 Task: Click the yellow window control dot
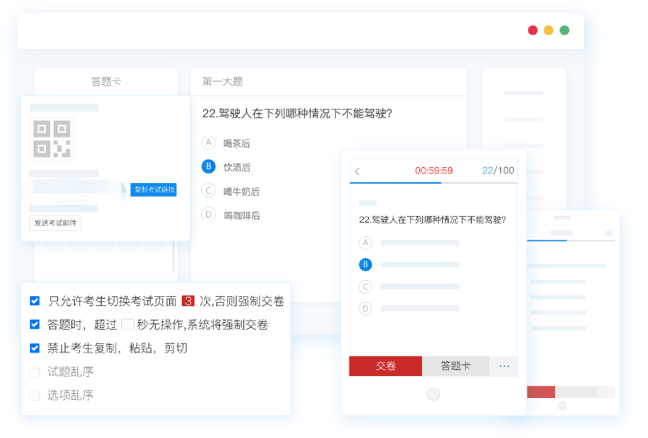click(x=548, y=30)
